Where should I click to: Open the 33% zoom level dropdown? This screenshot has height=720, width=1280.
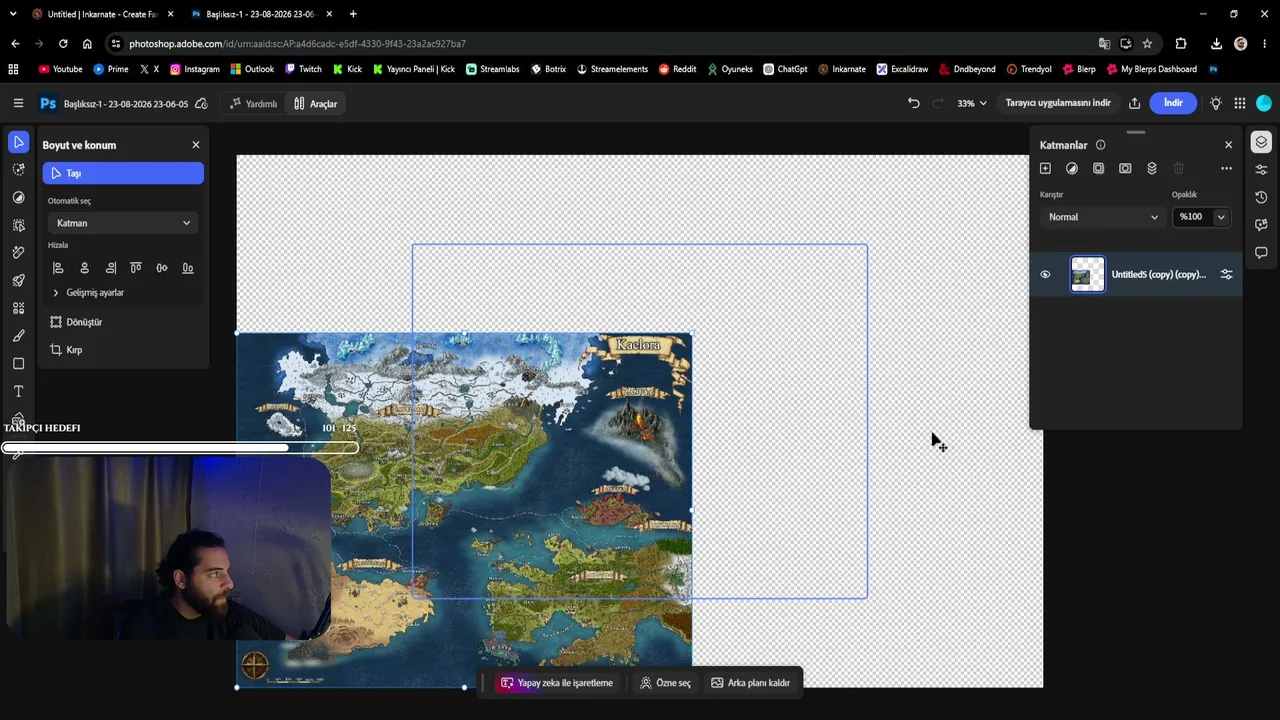click(972, 103)
